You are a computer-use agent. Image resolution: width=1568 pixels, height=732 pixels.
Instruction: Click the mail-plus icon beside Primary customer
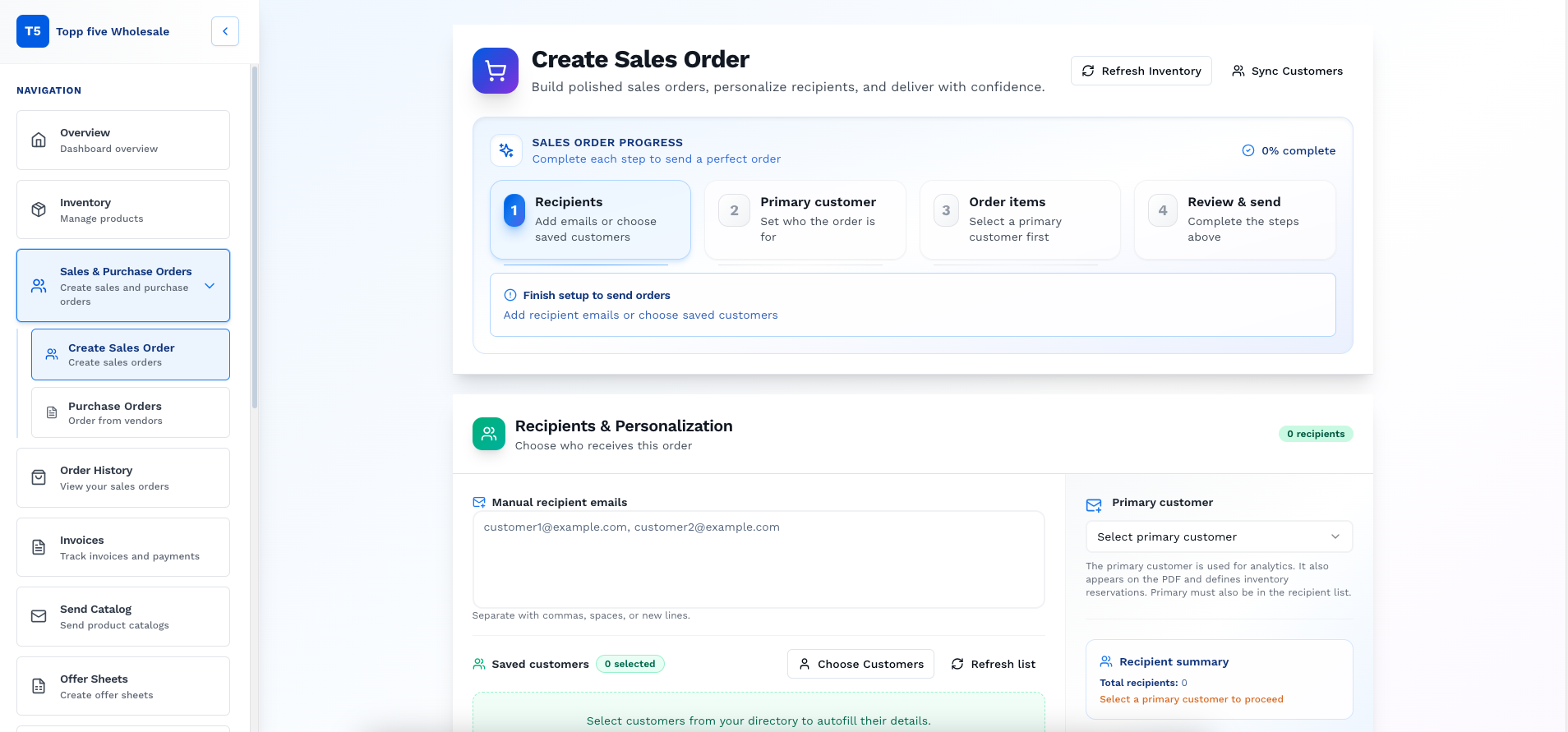[x=1094, y=504]
